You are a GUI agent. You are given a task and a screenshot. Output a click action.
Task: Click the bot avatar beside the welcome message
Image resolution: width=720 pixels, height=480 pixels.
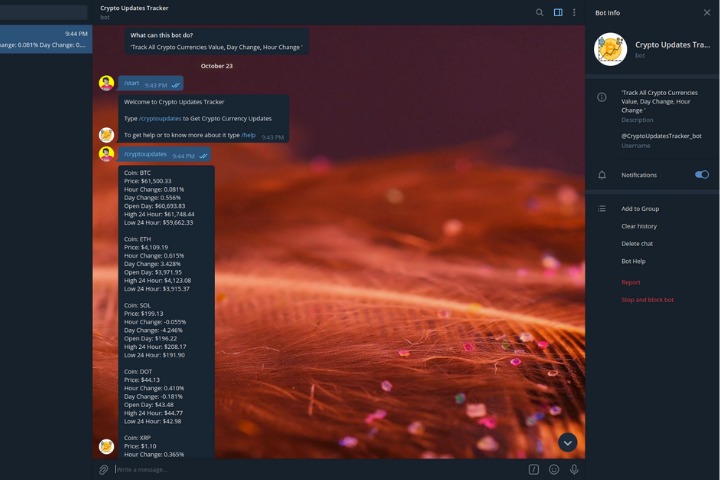(x=107, y=135)
